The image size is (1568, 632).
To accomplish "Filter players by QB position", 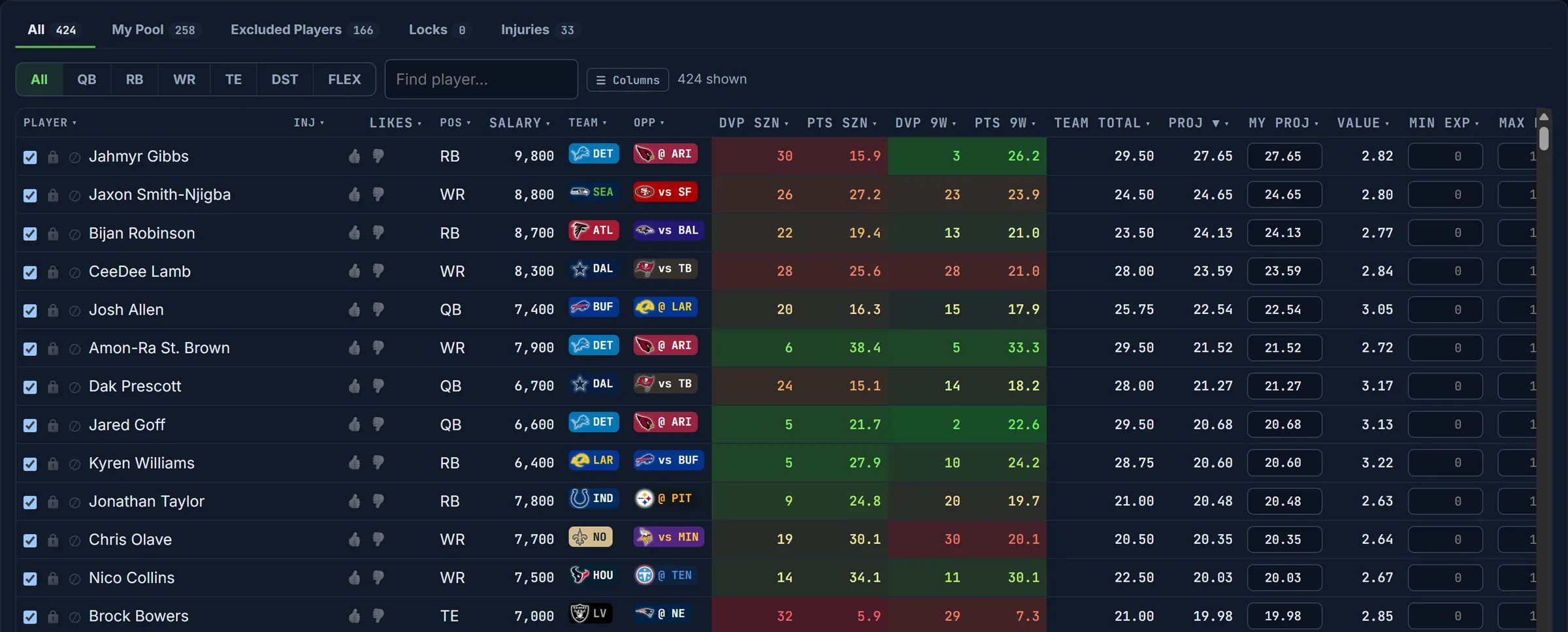I will coord(87,80).
